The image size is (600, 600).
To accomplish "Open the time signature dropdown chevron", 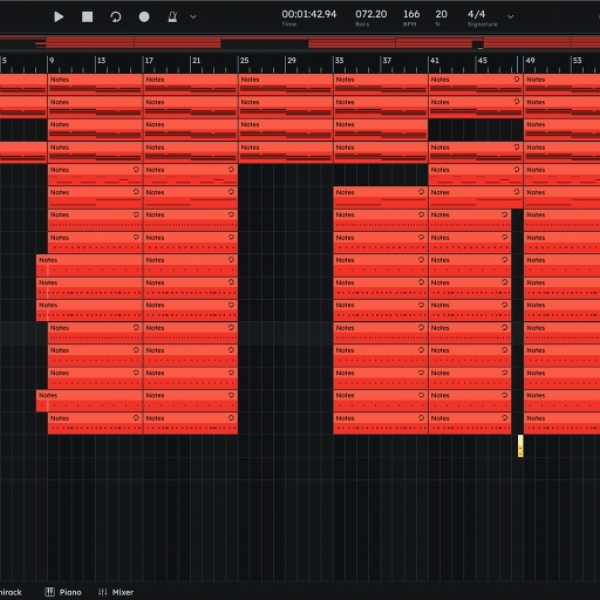I will pos(510,17).
